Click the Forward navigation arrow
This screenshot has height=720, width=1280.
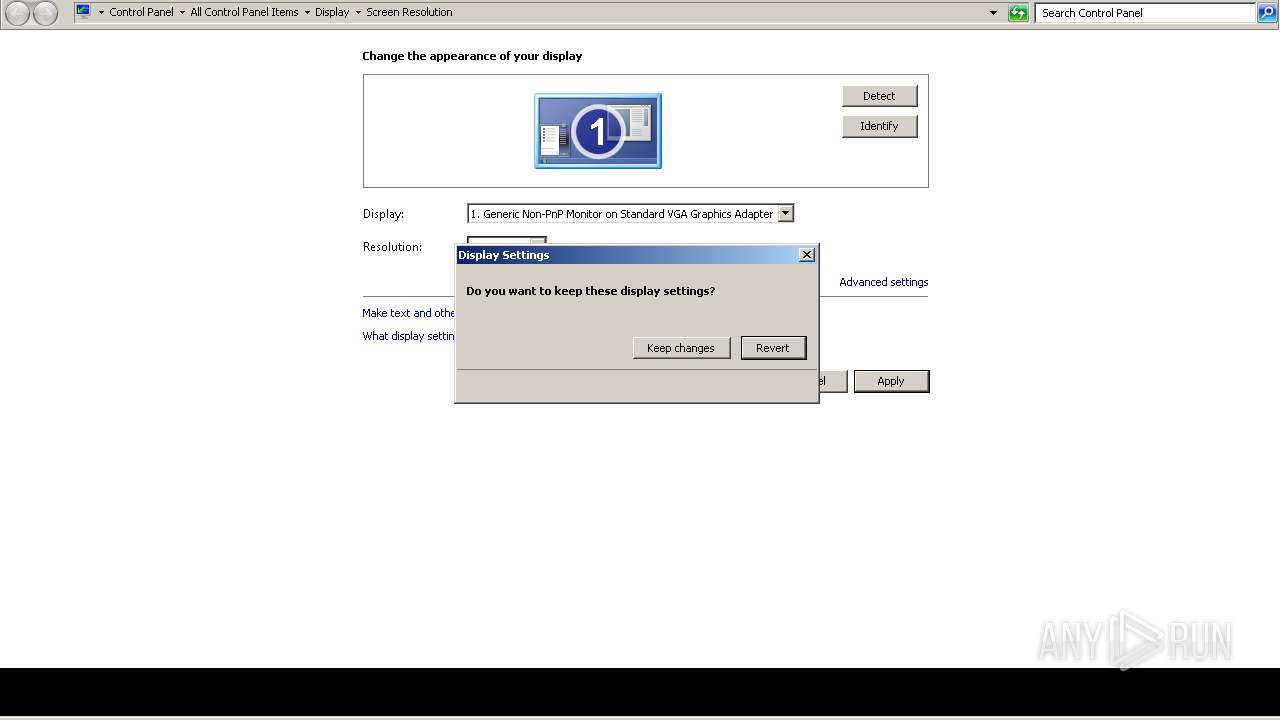coord(45,13)
